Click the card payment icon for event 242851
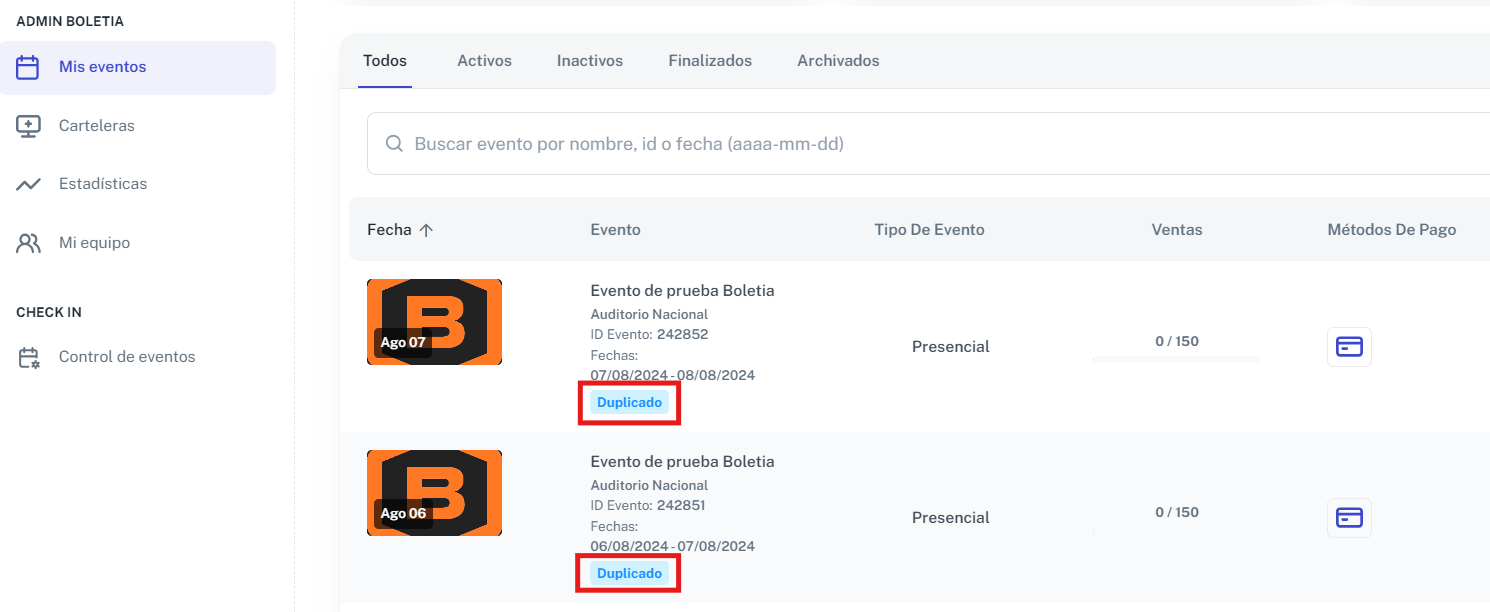Screen dimensions: 1490x612 click(x=1349, y=518)
